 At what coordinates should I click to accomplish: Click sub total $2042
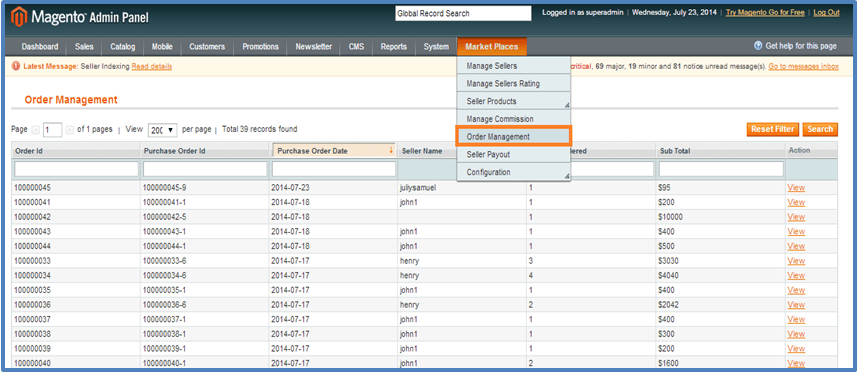tap(669, 304)
